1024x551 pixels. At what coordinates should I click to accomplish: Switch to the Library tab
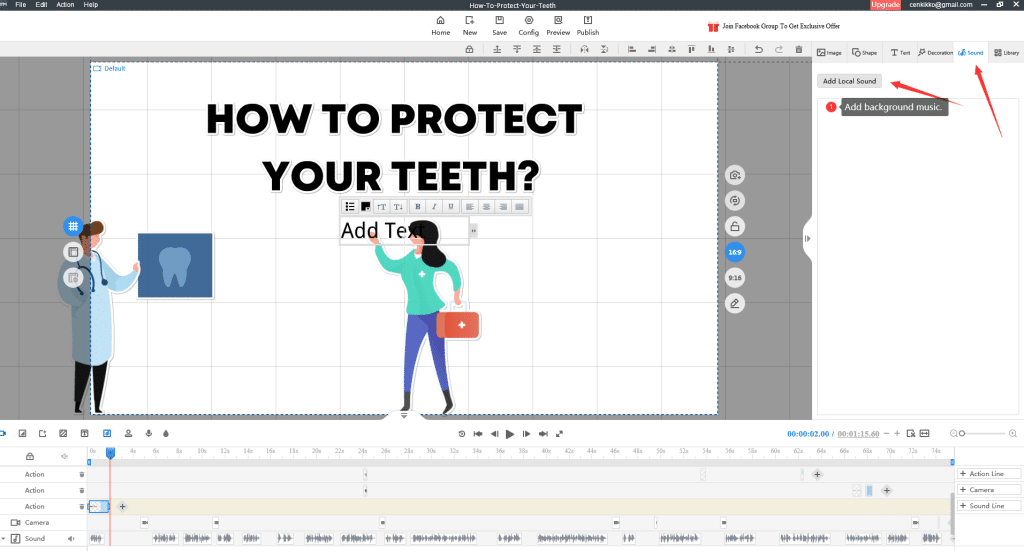[1007, 52]
